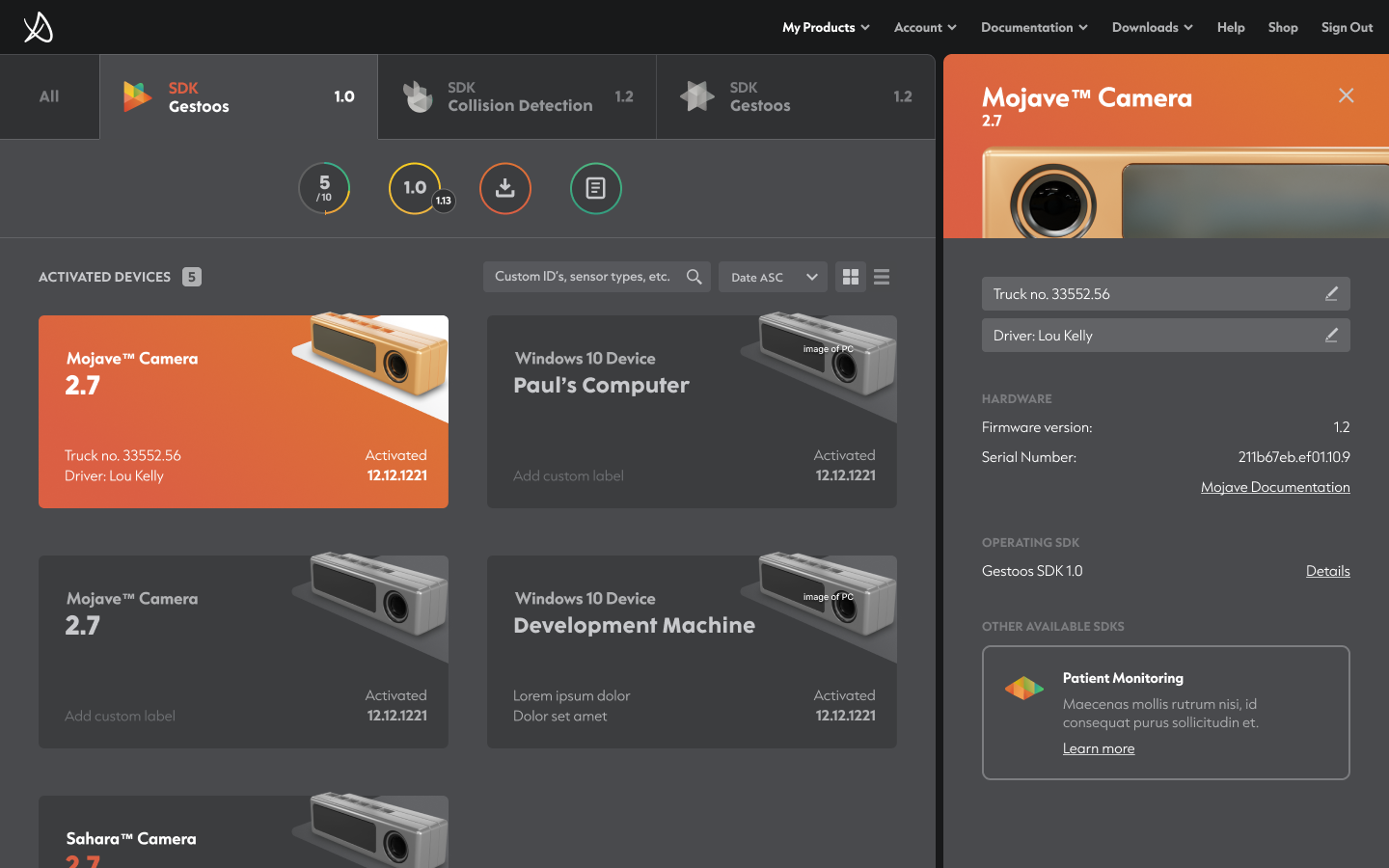
Task: Click the Gestoos 1.2 SDK grey logo
Action: coord(697,96)
